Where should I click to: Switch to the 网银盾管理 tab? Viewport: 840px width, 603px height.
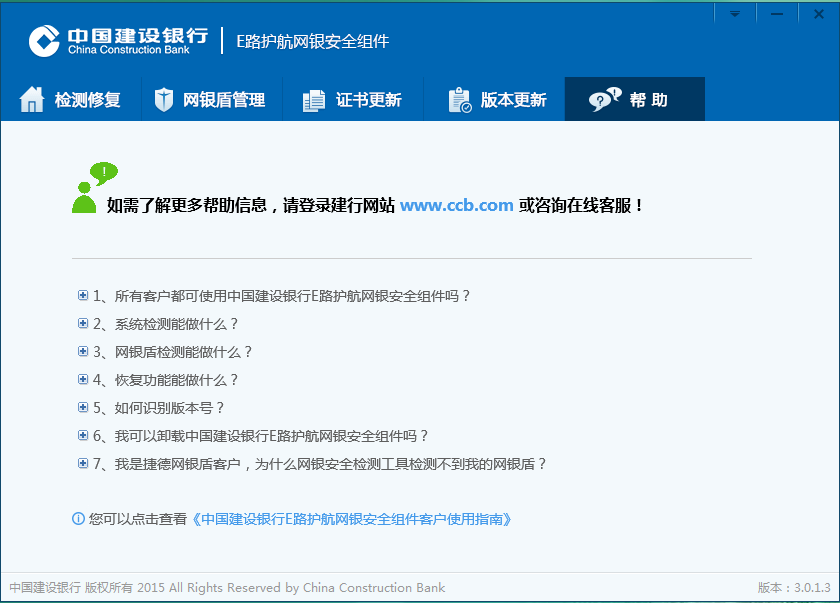pos(212,99)
